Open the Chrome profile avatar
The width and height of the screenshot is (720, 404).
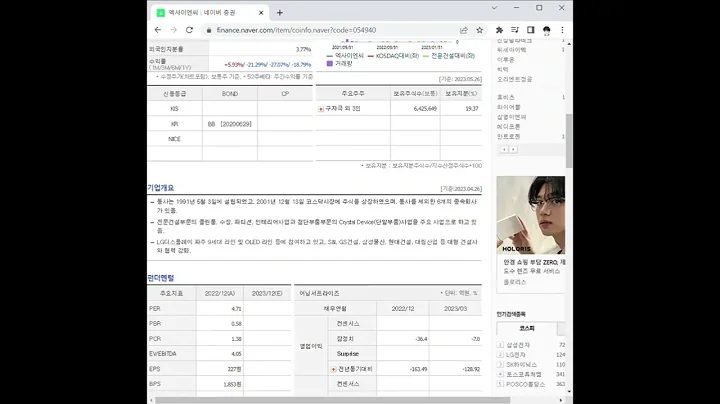[546, 30]
